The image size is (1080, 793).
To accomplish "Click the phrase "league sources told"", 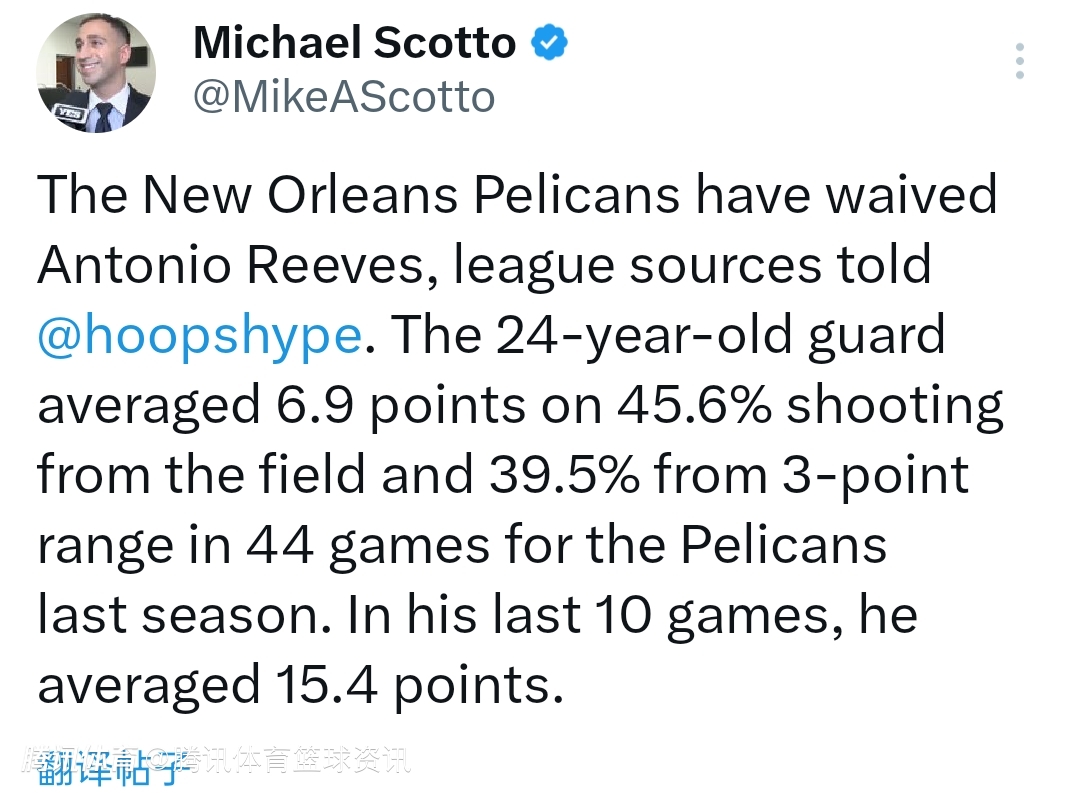I will click(692, 265).
